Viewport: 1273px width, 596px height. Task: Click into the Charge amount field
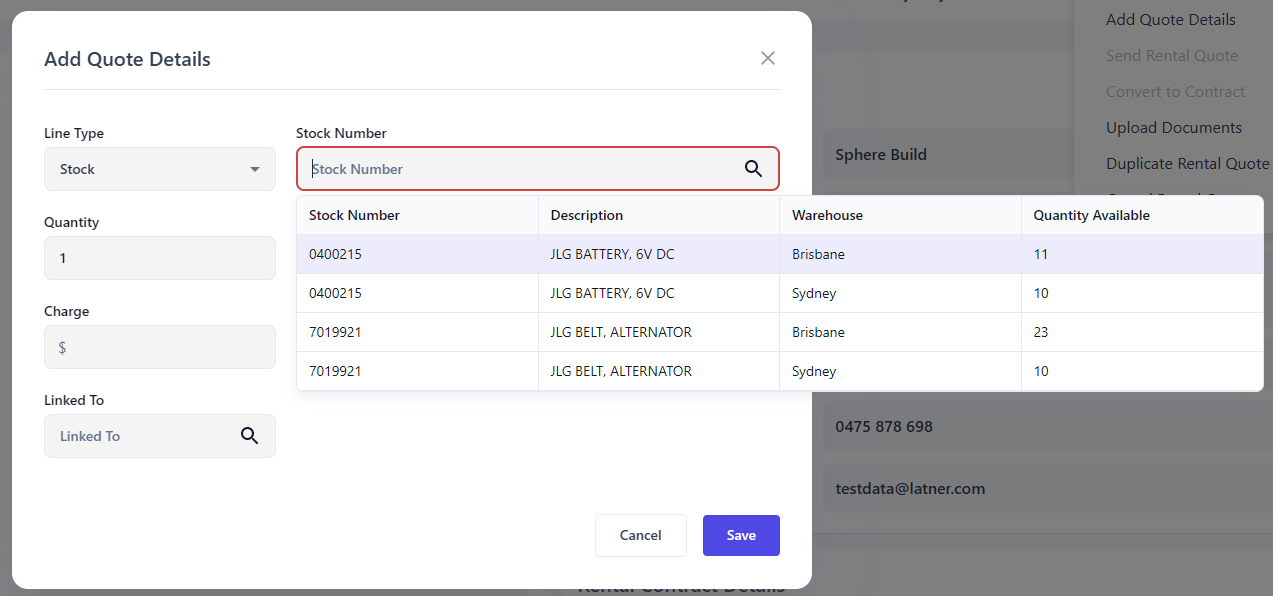pos(160,347)
